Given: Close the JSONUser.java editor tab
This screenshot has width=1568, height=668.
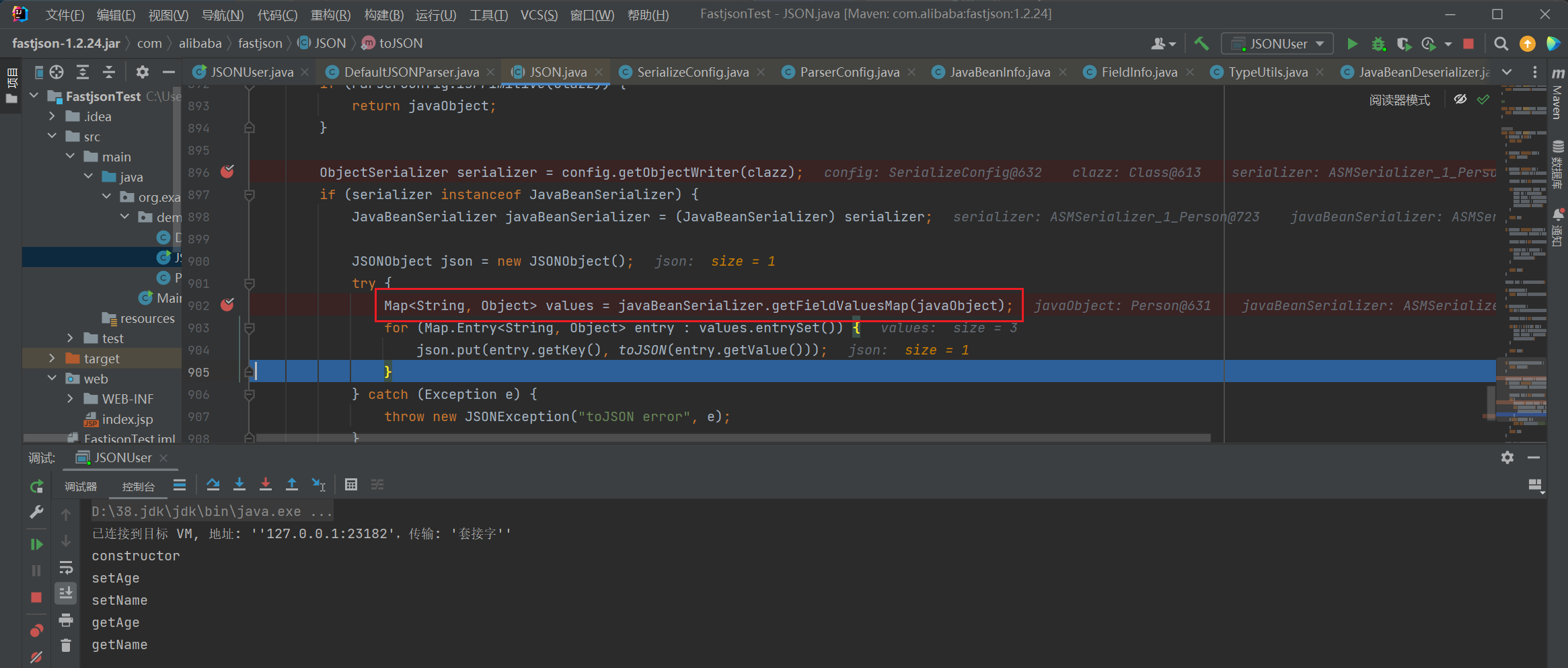Looking at the screenshot, I should coord(305,72).
